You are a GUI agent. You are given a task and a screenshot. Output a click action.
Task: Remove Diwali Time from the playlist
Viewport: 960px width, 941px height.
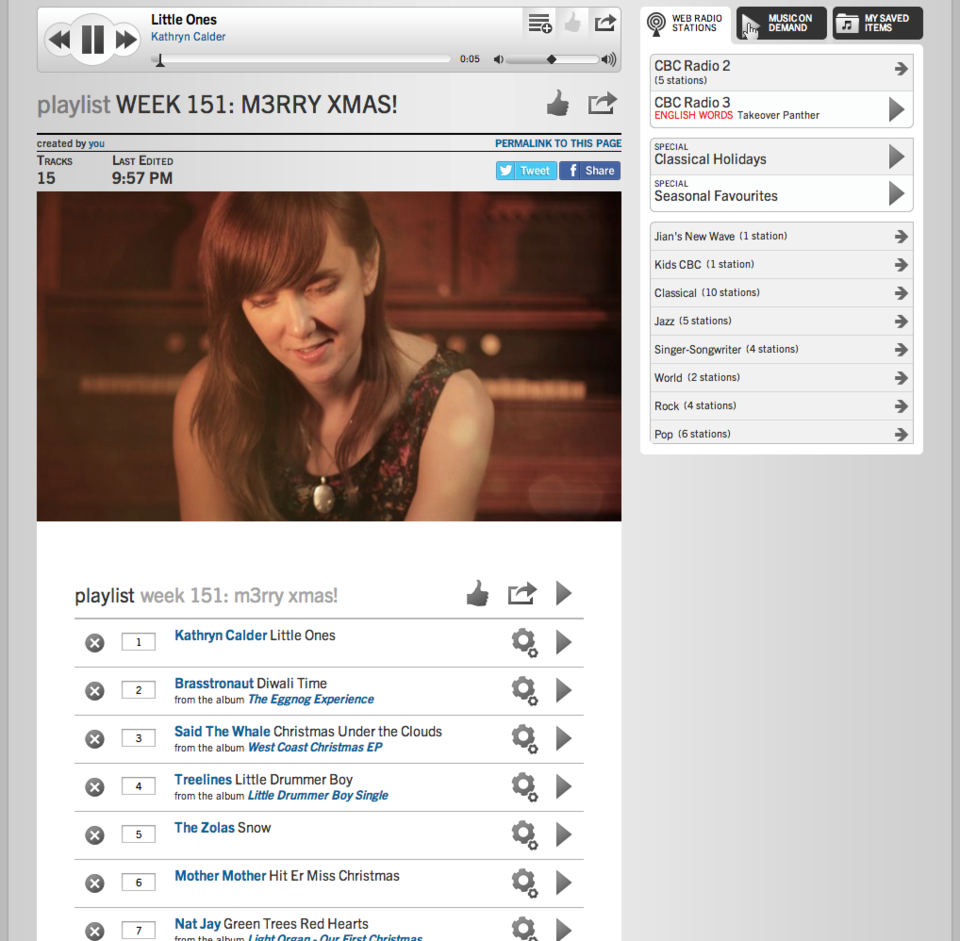pyautogui.click(x=94, y=691)
